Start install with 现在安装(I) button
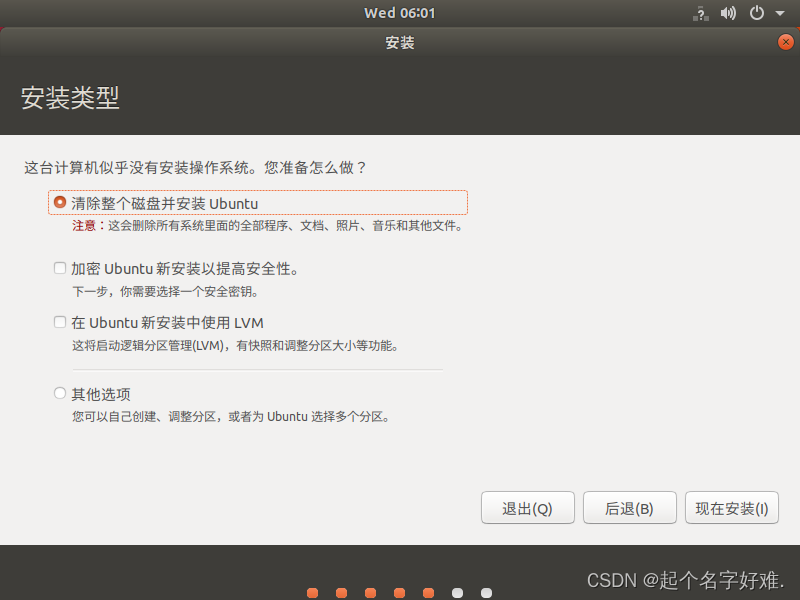The height and width of the screenshot is (600, 800). (732, 508)
